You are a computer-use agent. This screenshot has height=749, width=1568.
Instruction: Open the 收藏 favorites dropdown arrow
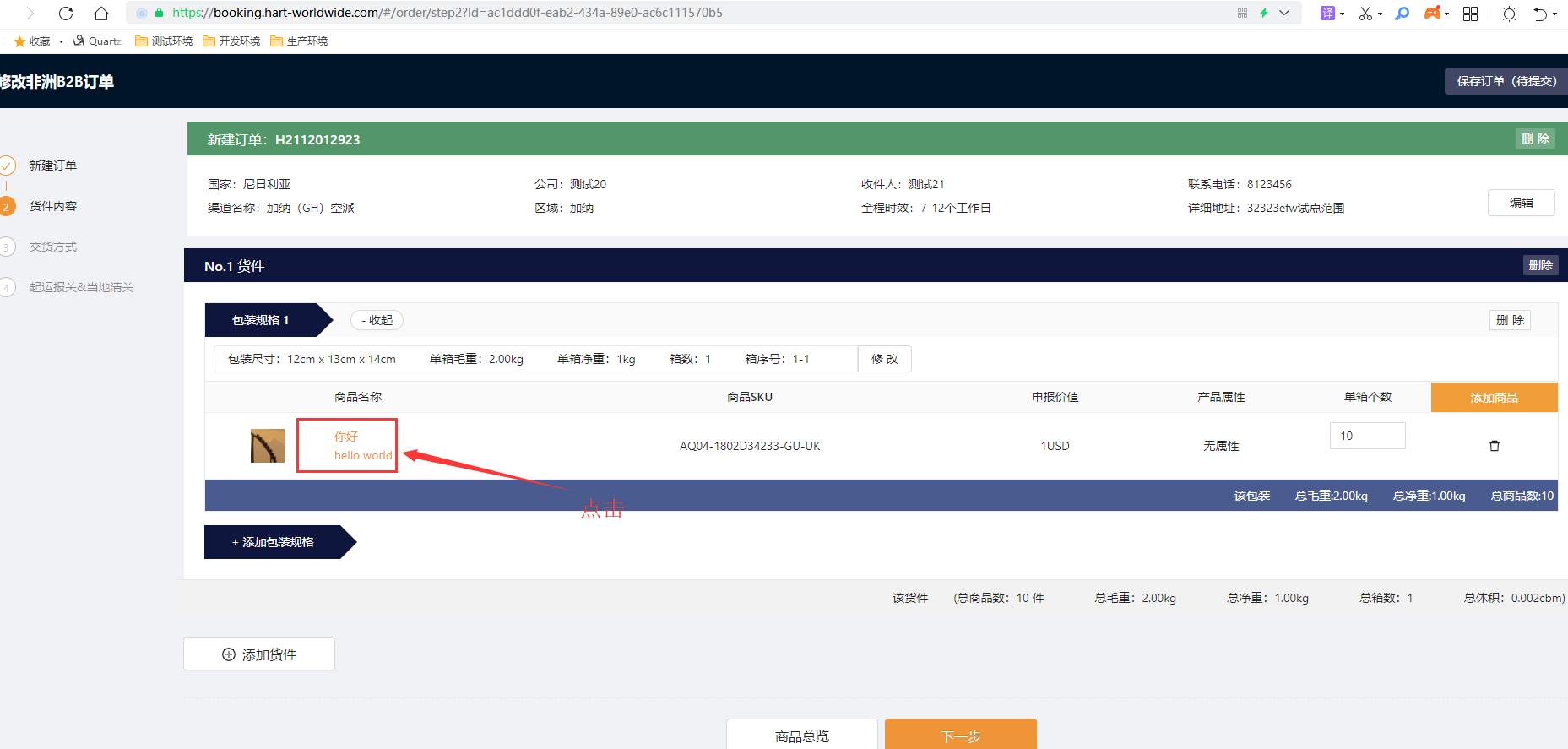point(61,41)
